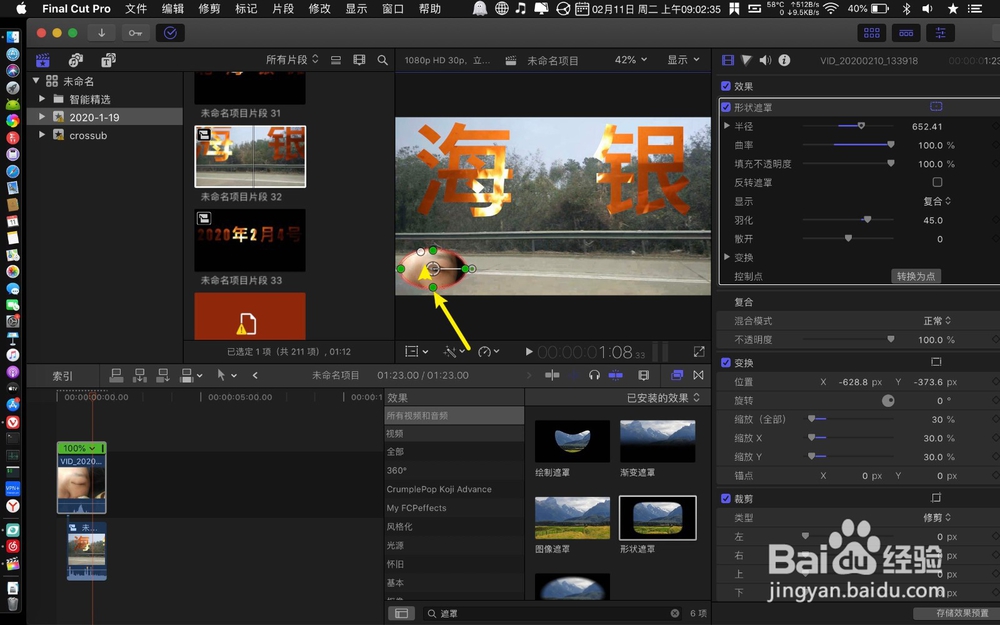This screenshot has width=1000, height=625.
Task: Select the Connect clip icon in timeline toolbar
Action: click(116, 375)
